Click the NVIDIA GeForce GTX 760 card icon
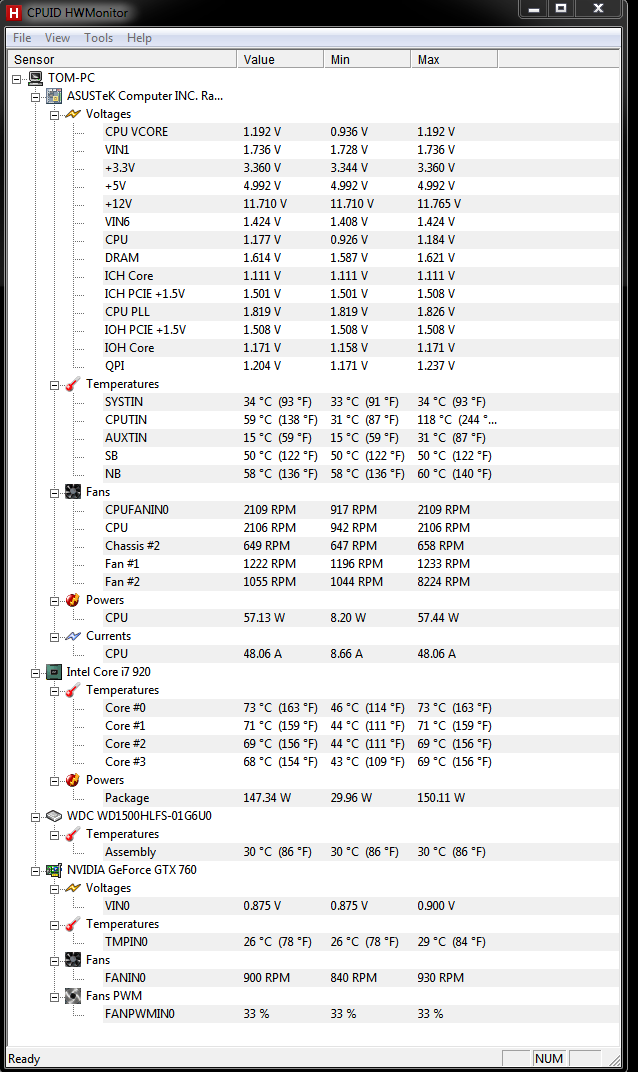 (x=54, y=870)
